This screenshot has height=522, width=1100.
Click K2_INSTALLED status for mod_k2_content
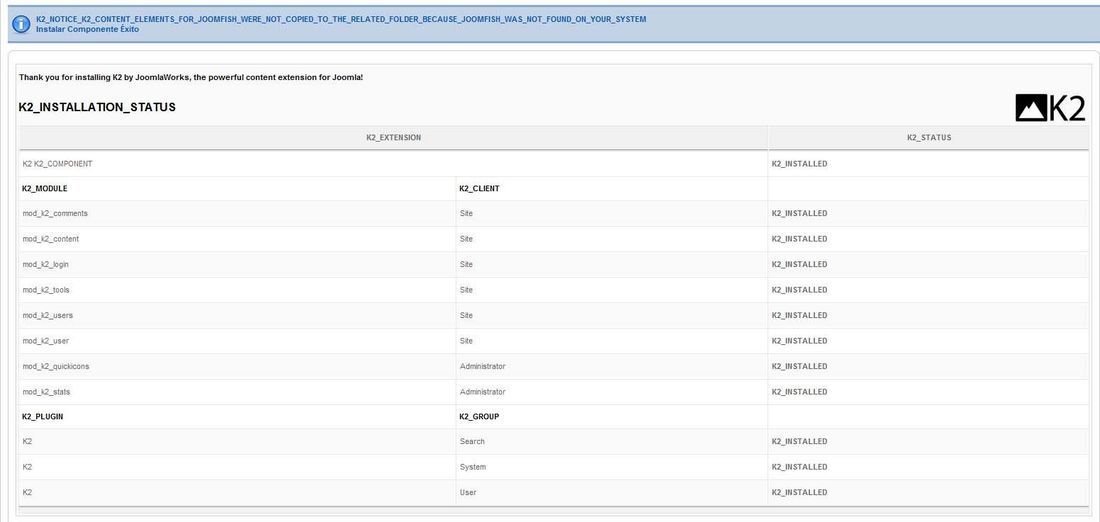[799, 239]
